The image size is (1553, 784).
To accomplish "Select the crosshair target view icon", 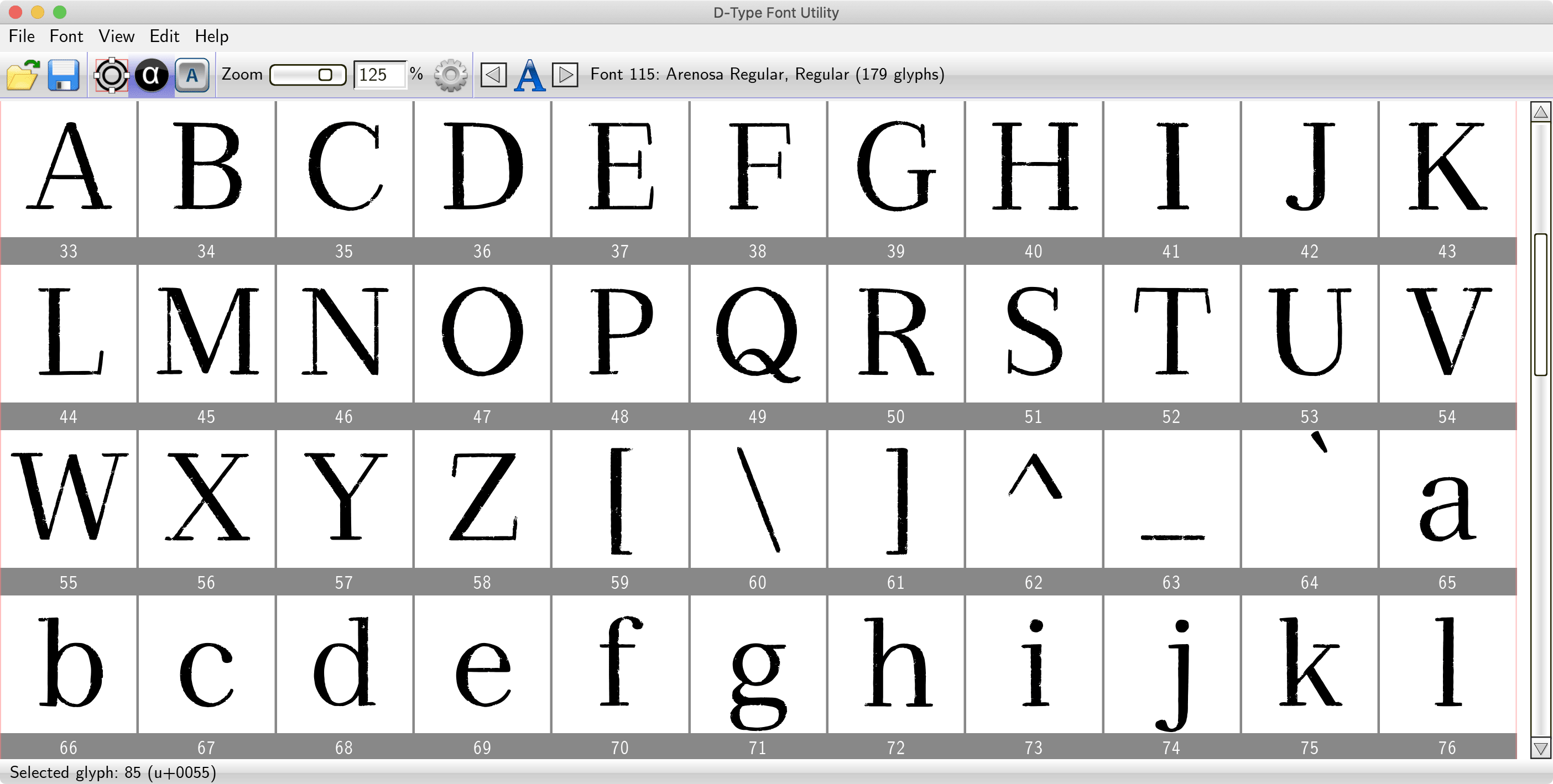I will point(112,75).
